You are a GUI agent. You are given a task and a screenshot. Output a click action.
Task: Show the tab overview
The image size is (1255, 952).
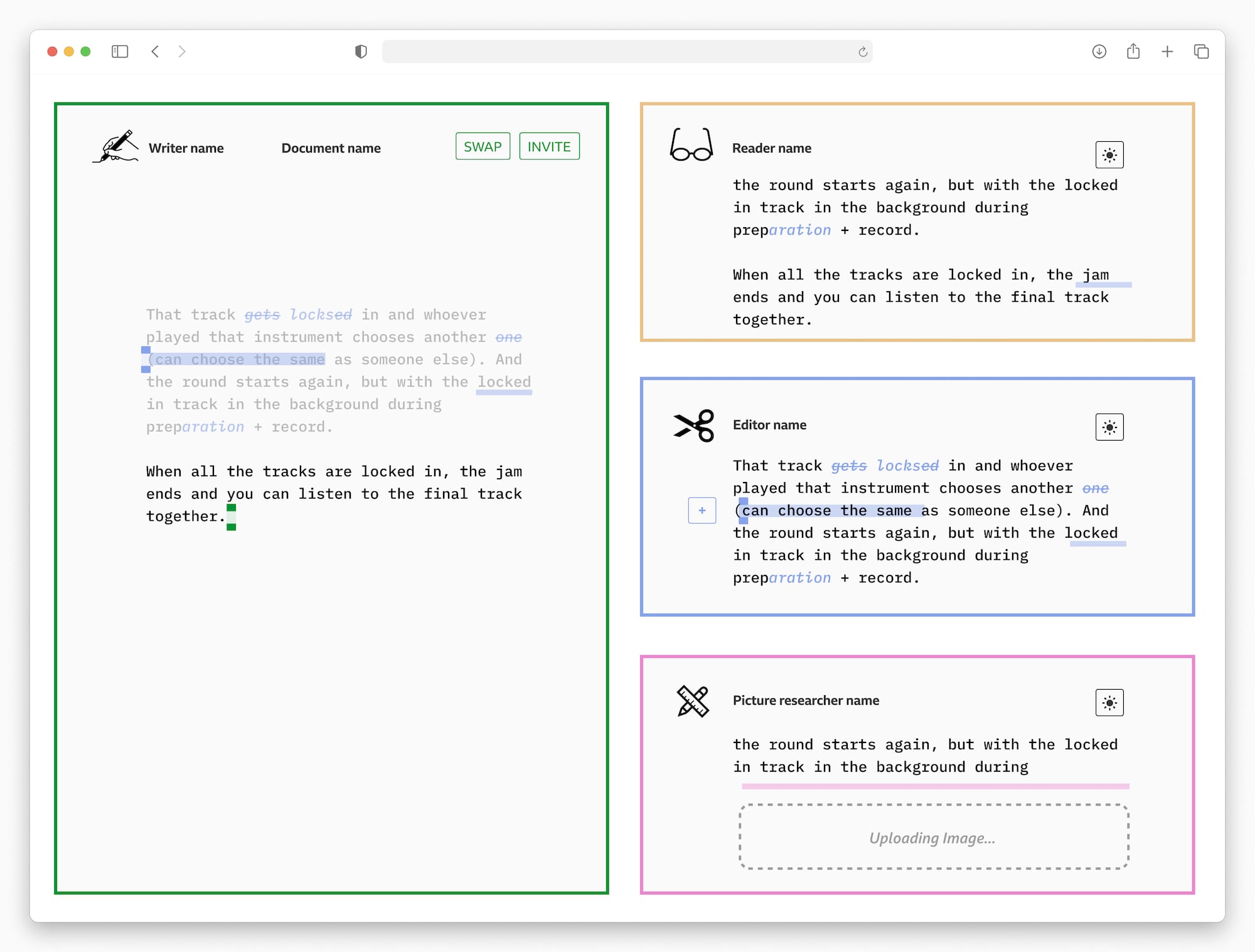(x=1201, y=51)
